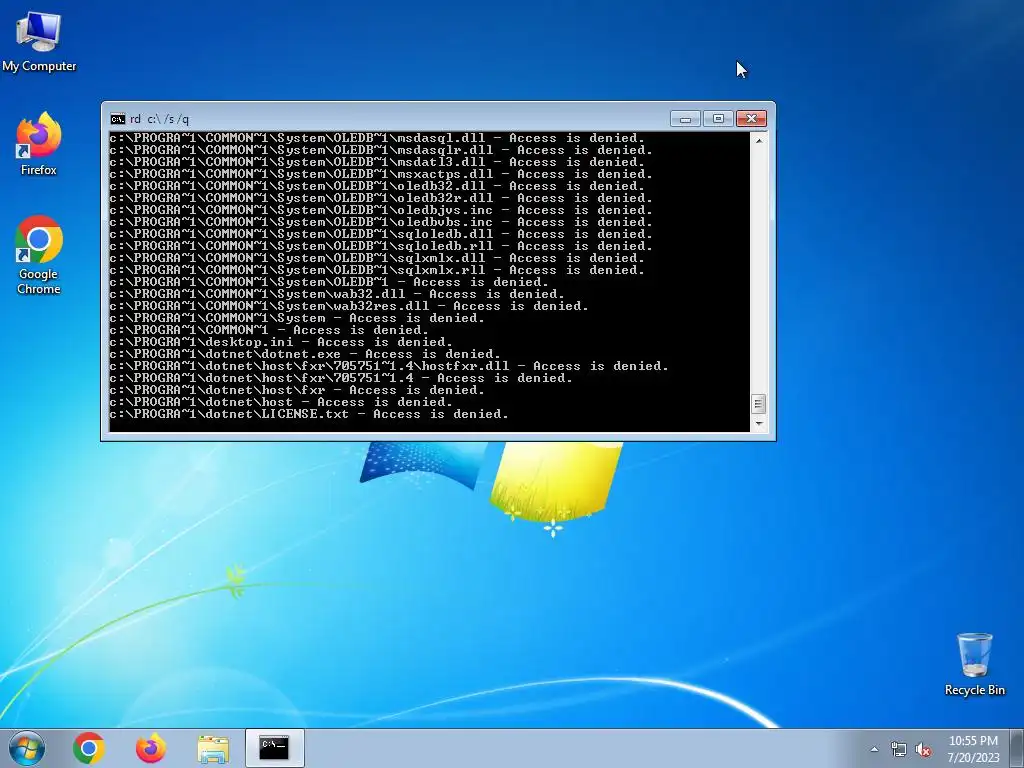Click the line ending host\fxr - Access is denied
Viewport: 1024px width, 768px height.
pyautogui.click(x=297, y=390)
